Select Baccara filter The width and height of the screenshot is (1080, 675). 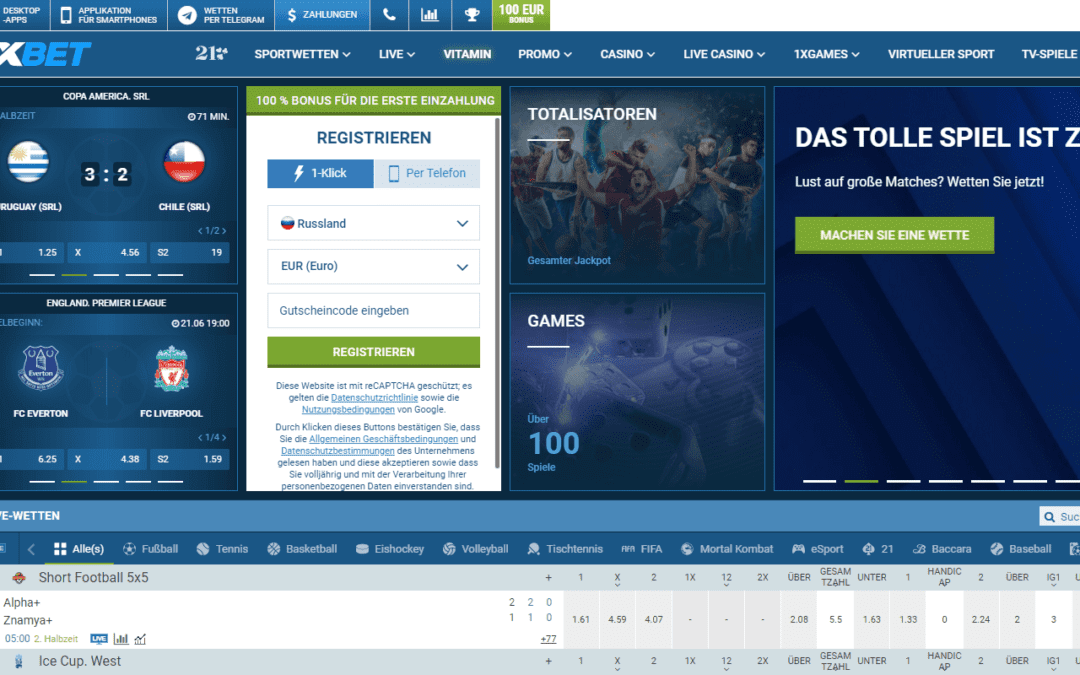942,549
